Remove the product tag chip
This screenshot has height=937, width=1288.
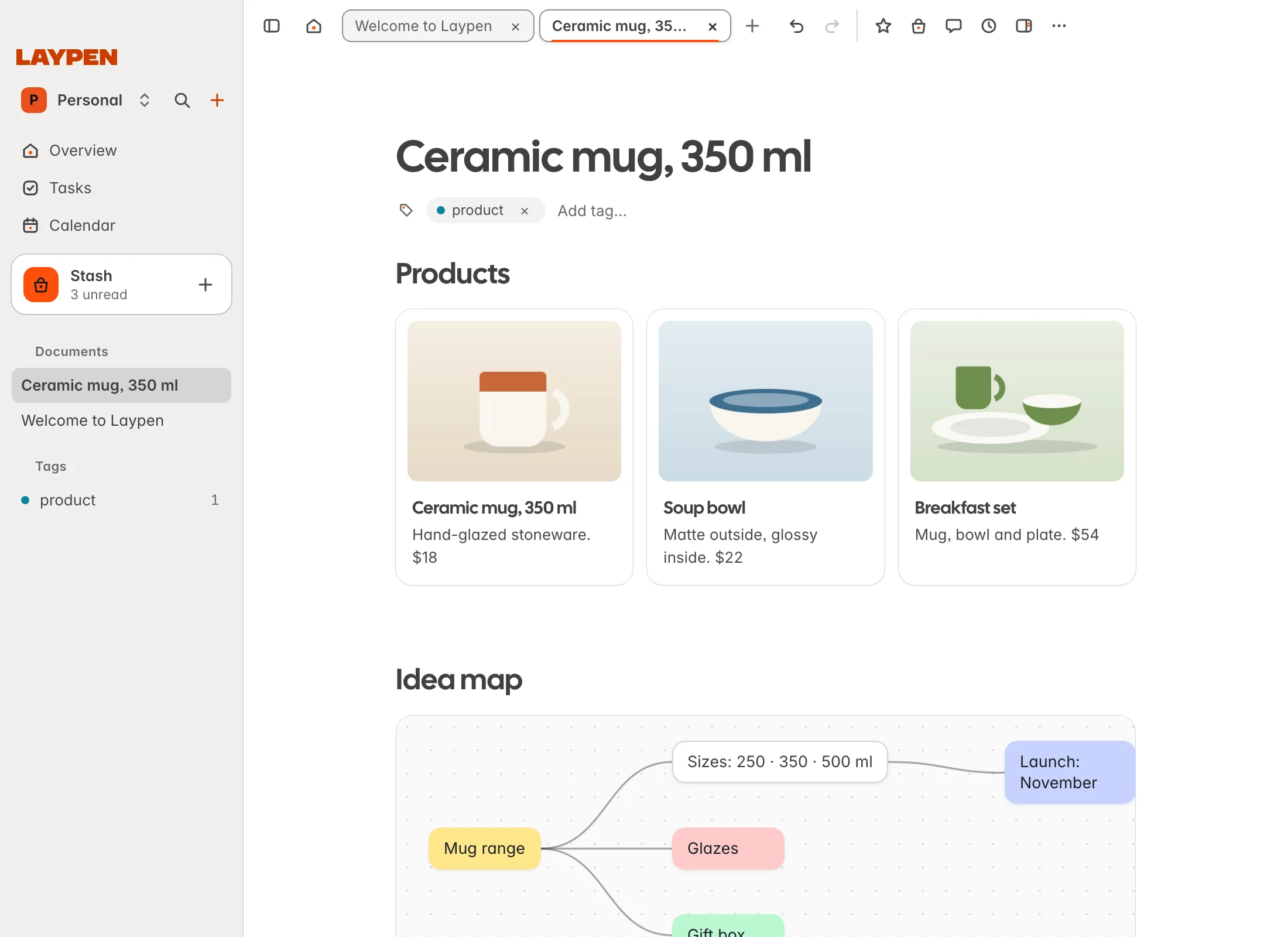(525, 211)
